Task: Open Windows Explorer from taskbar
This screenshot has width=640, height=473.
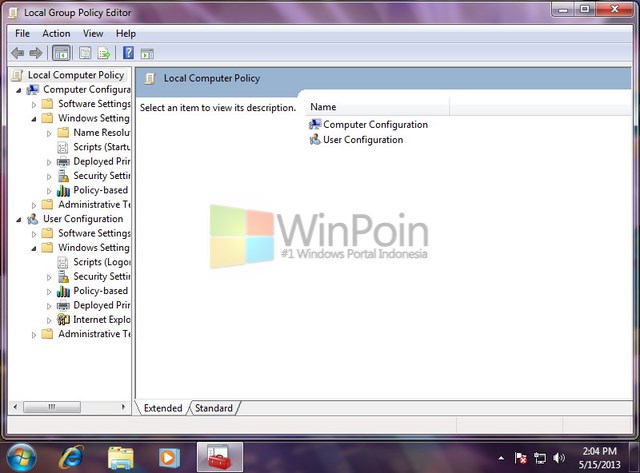Action: (x=120, y=457)
